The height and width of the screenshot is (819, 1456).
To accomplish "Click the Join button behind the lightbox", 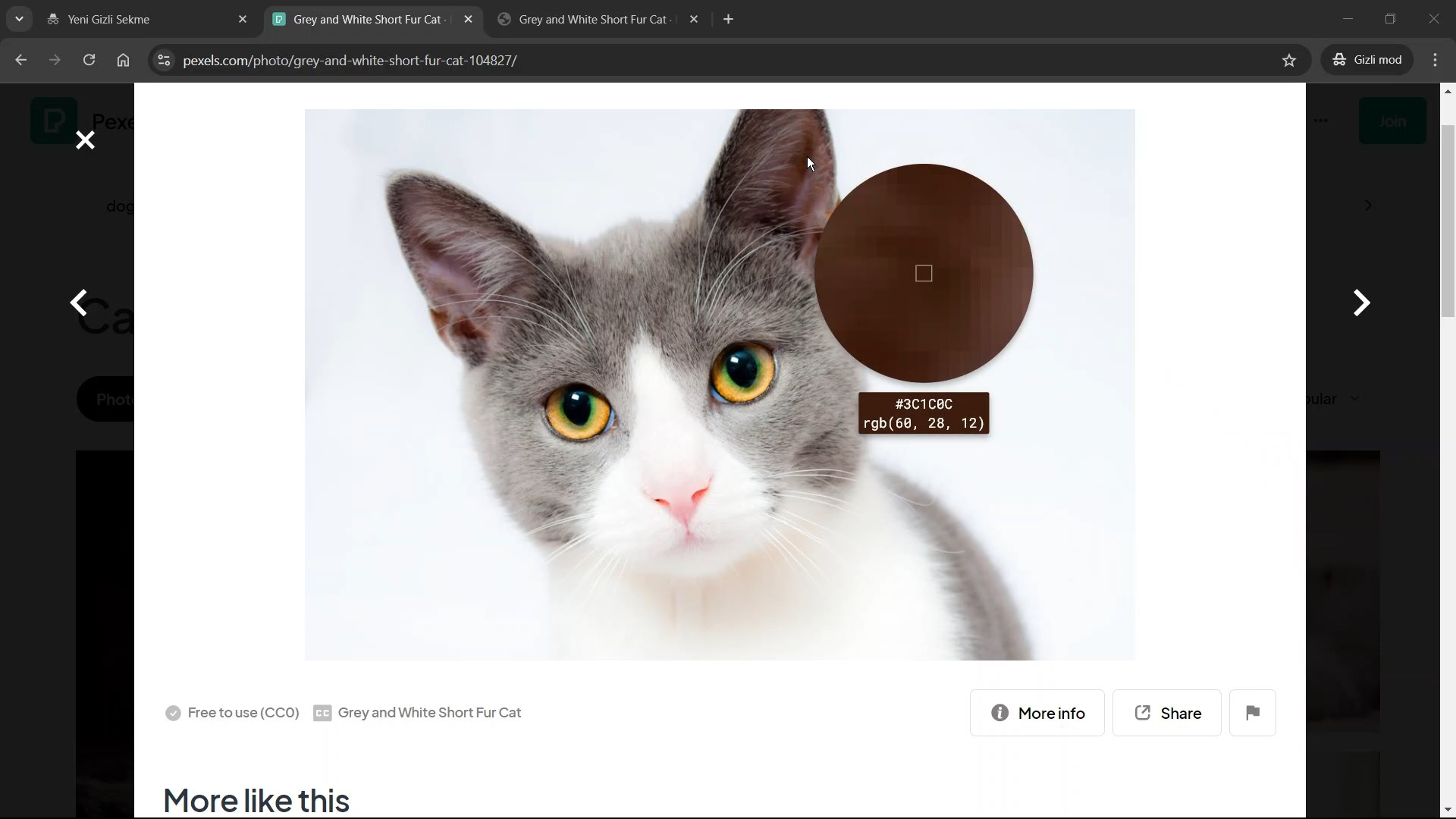I will (1392, 121).
